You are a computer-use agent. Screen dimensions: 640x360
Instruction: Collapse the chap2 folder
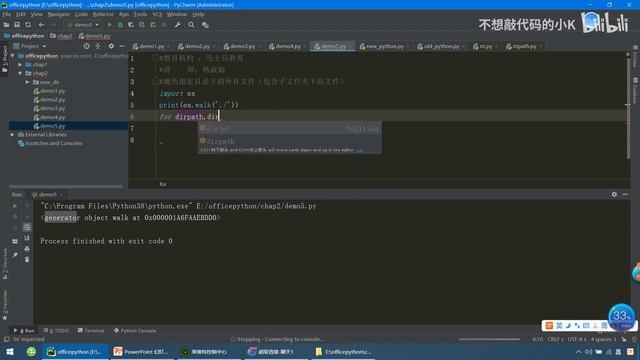tap(20, 73)
